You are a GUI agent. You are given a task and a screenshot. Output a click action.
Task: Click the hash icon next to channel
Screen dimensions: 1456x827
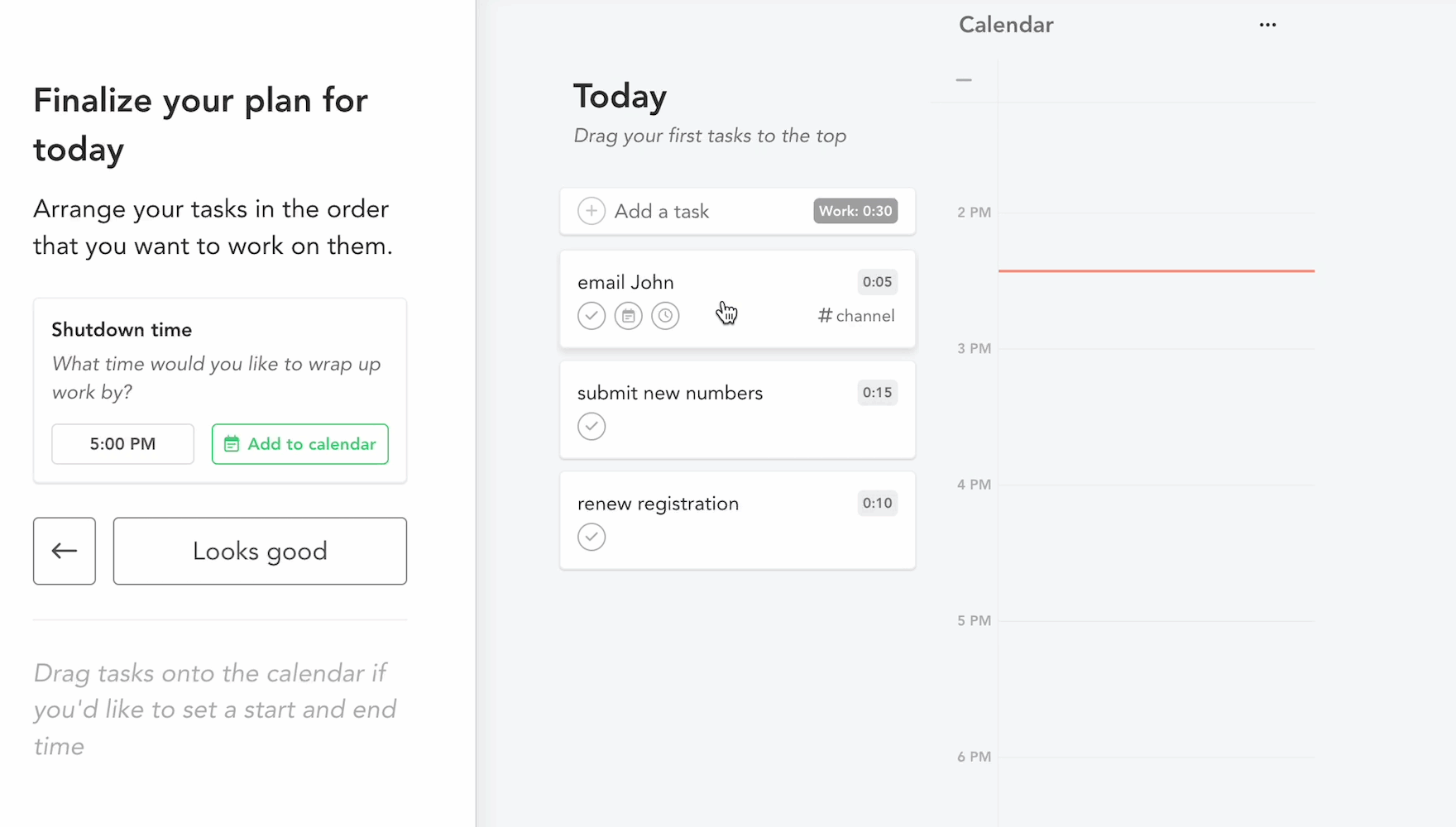point(823,315)
